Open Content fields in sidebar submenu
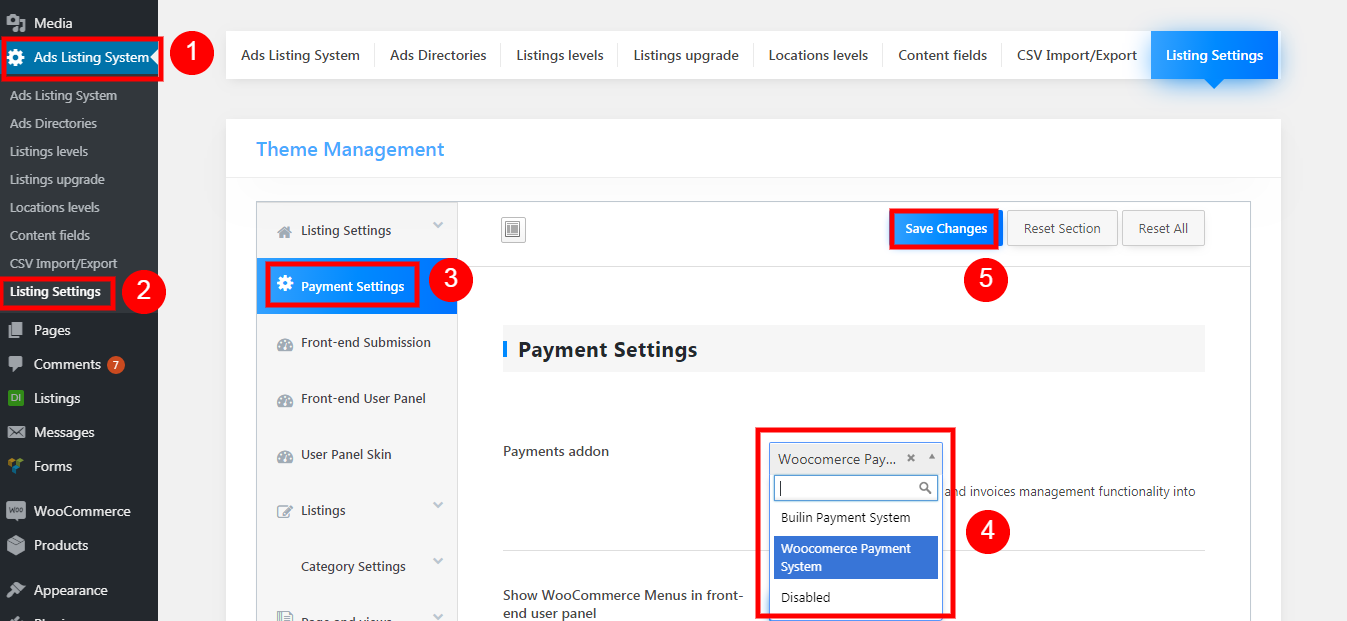 tap(50, 236)
